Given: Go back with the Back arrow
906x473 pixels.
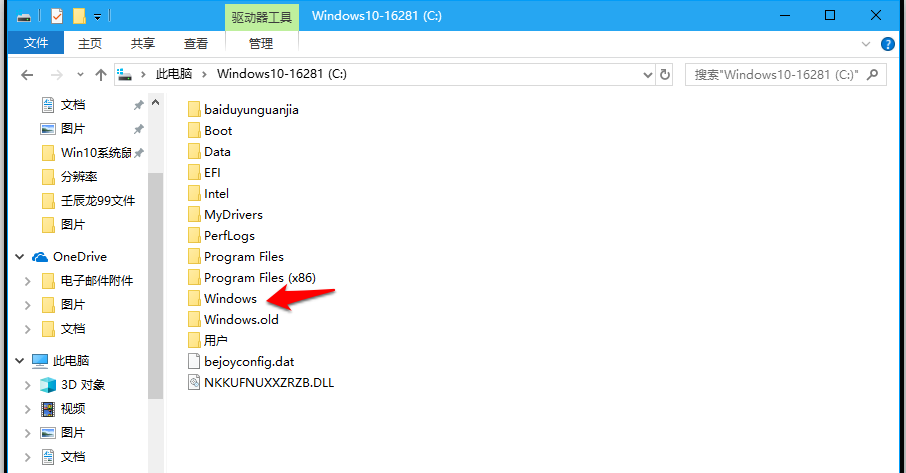Looking at the screenshot, I should [x=27, y=75].
